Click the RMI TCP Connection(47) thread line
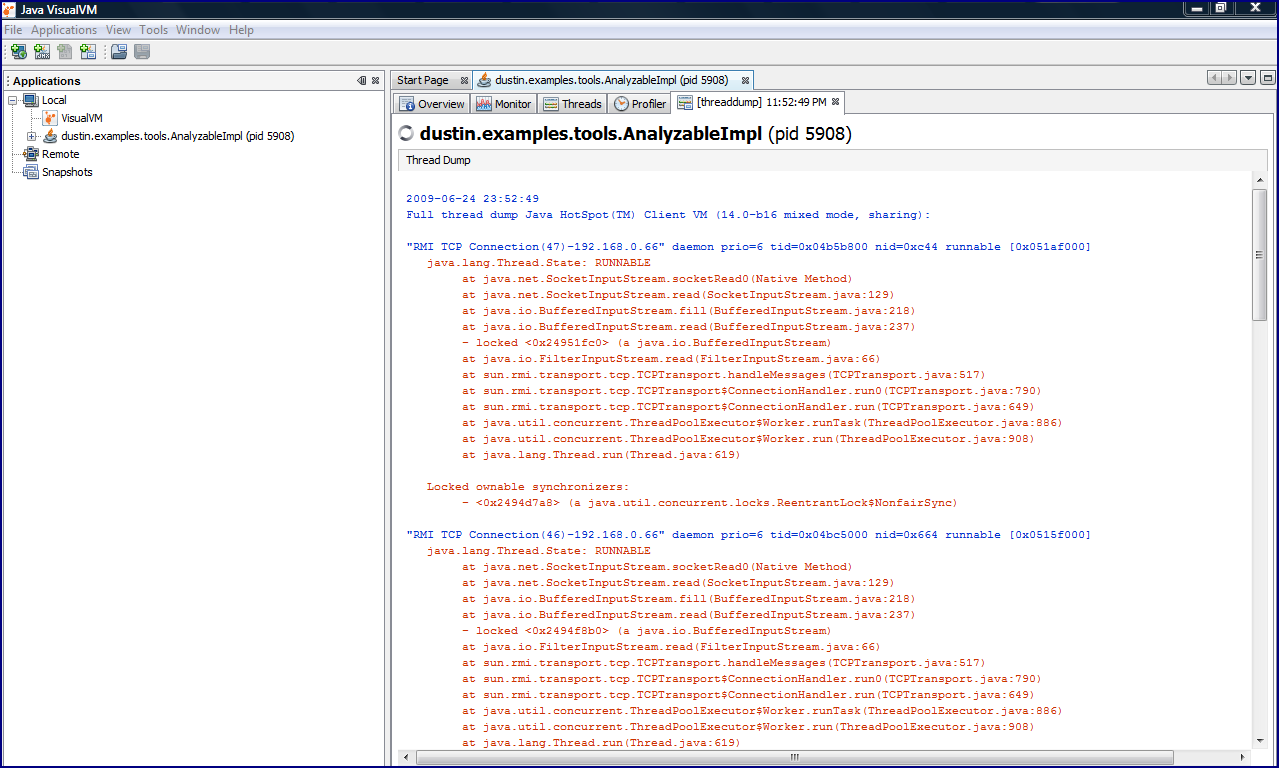This screenshot has width=1279, height=768. tap(748, 247)
